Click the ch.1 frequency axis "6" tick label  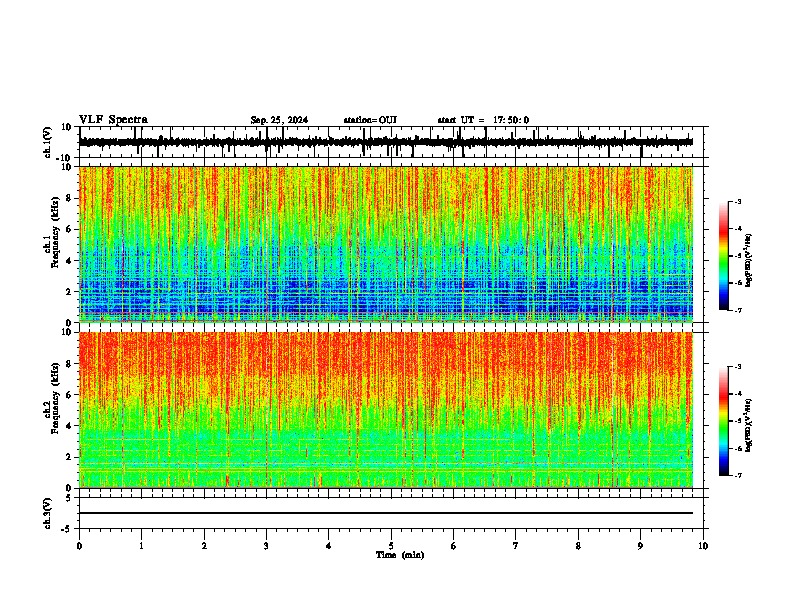70,229
